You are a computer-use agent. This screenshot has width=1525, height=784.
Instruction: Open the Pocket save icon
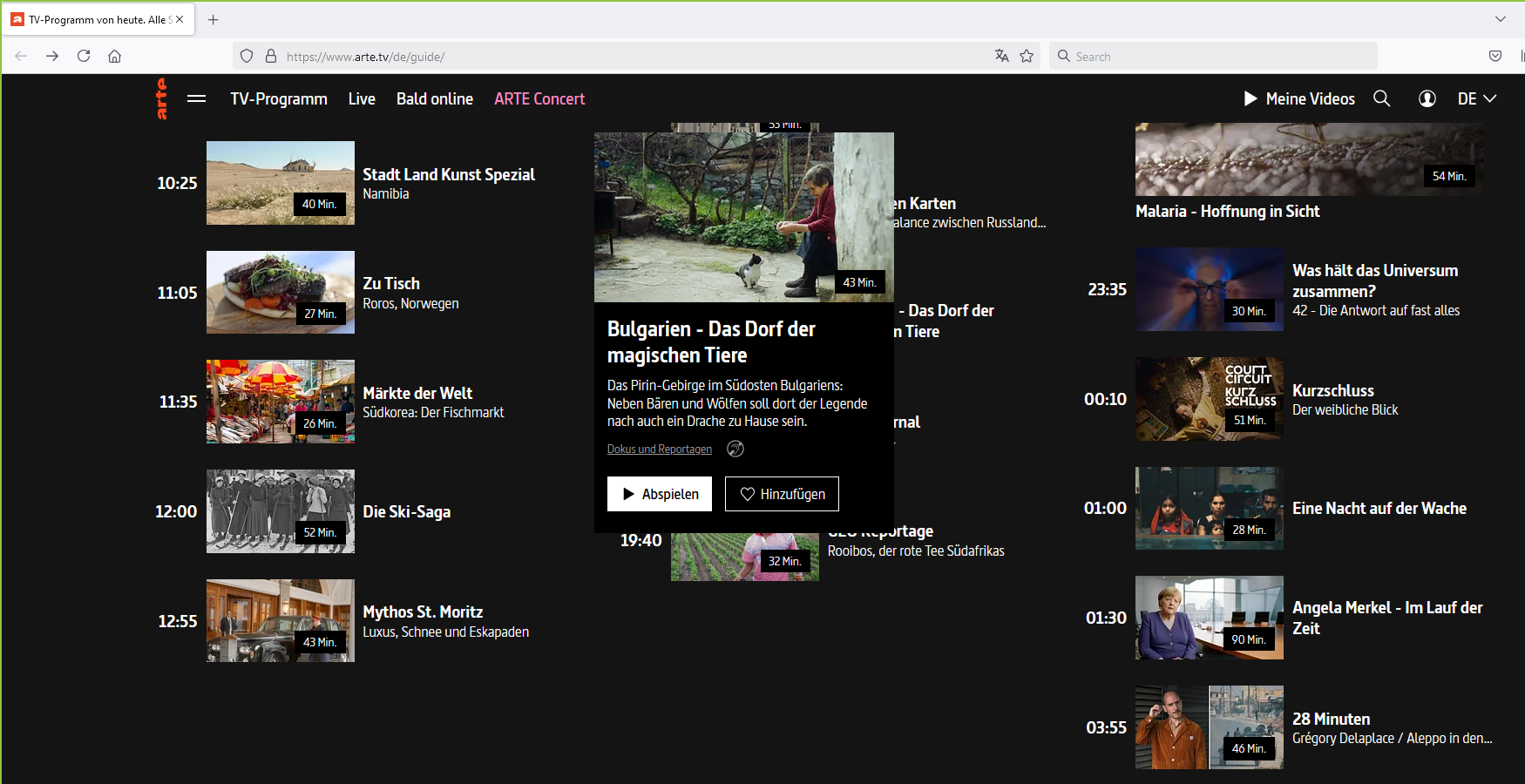coord(1495,56)
